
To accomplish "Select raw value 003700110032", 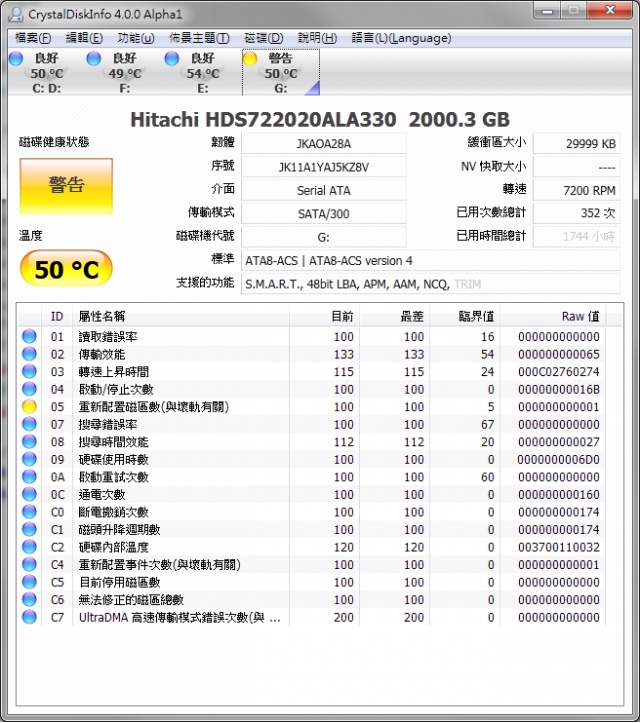I will tap(558, 547).
